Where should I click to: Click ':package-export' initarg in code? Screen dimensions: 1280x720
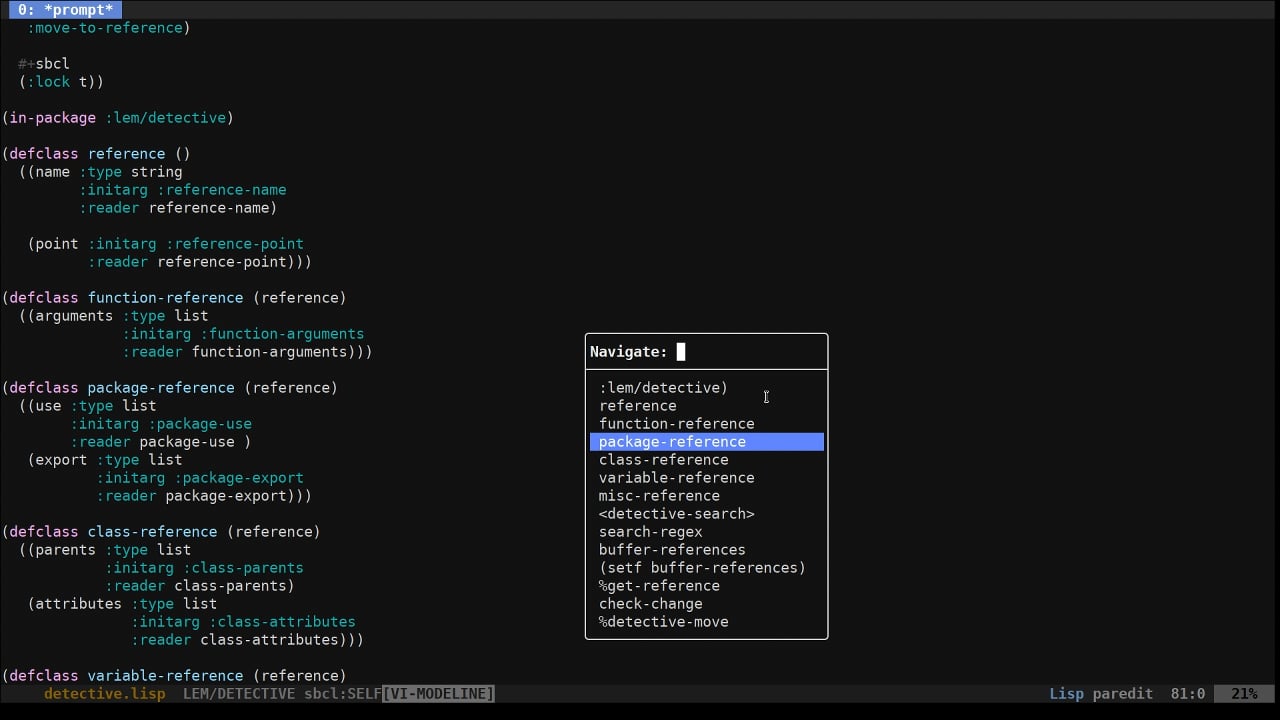(239, 478)
